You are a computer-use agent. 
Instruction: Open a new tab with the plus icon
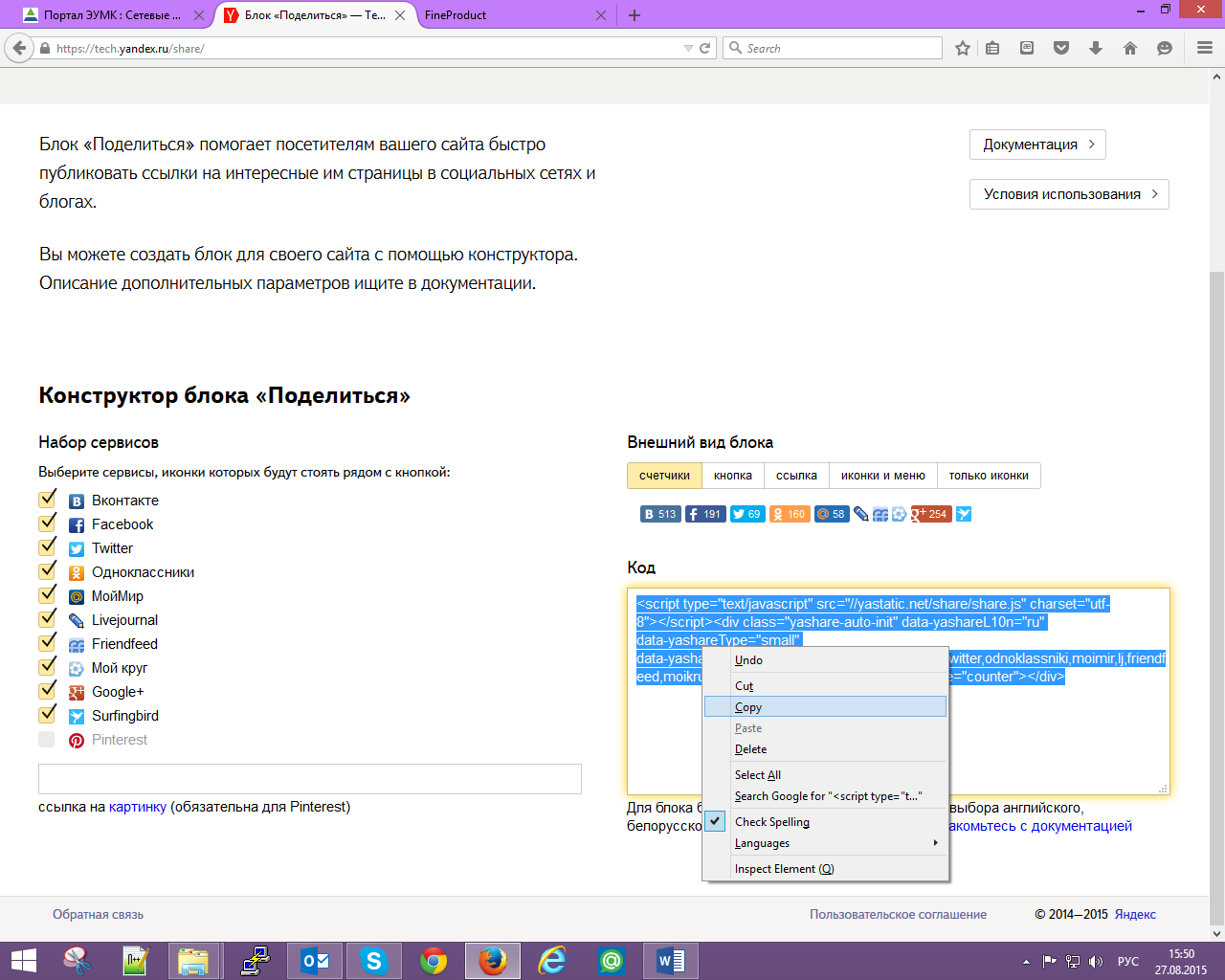[x=635, y=15]
